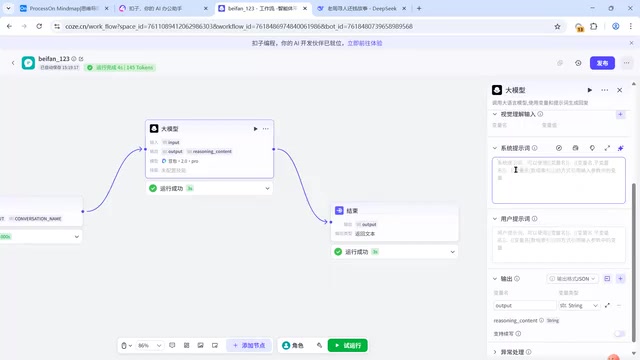This screenshot has height=360, width=640.
Task: Click the 添加节点 button
Action: point(249,345)
